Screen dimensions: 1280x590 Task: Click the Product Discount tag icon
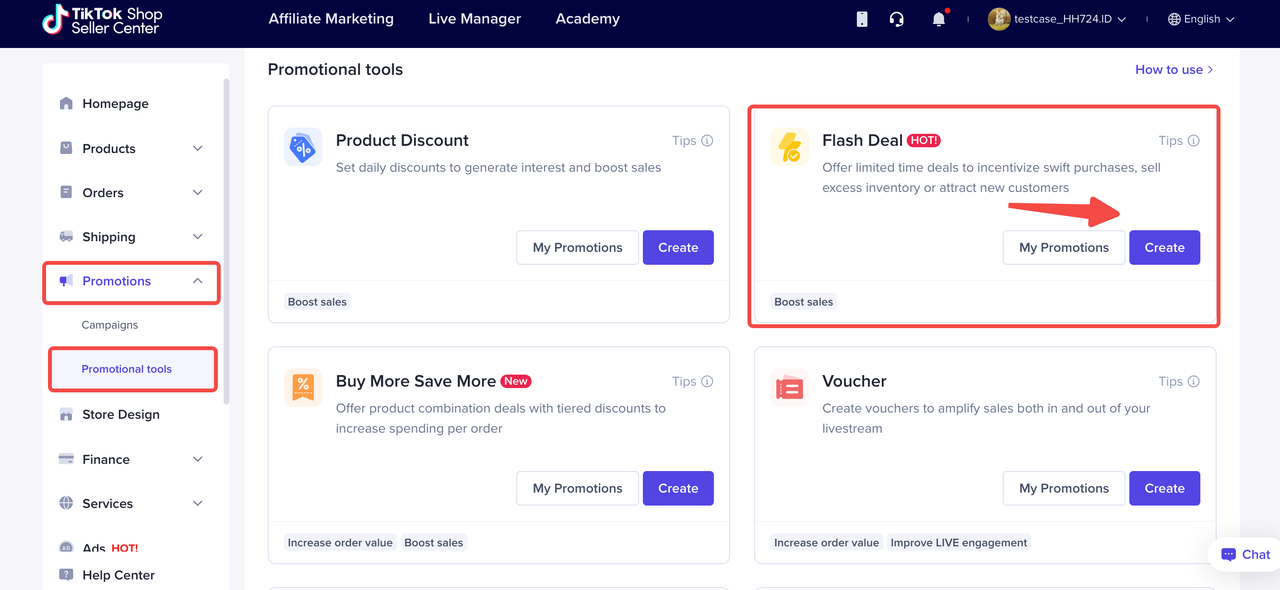click(302, 147)
